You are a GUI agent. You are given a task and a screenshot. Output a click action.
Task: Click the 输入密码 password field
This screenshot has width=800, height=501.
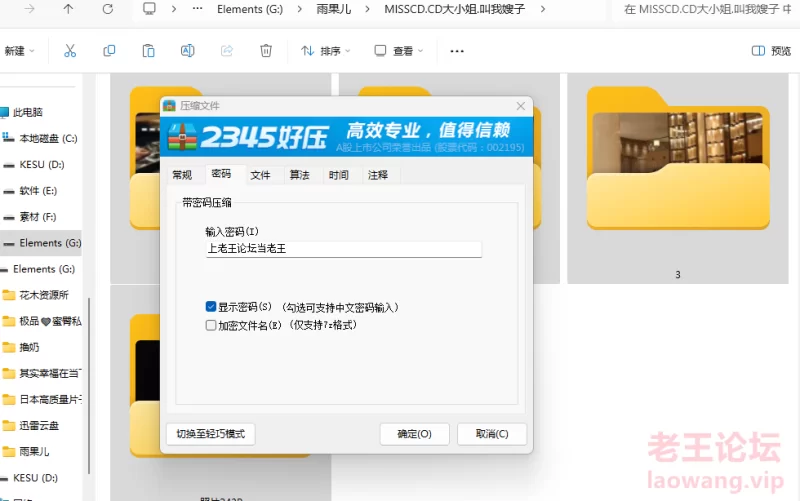coord(343,249)
